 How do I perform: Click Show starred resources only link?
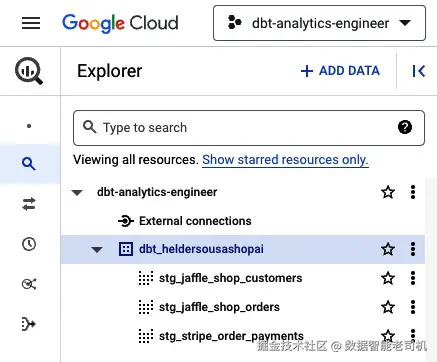(285, 160)
